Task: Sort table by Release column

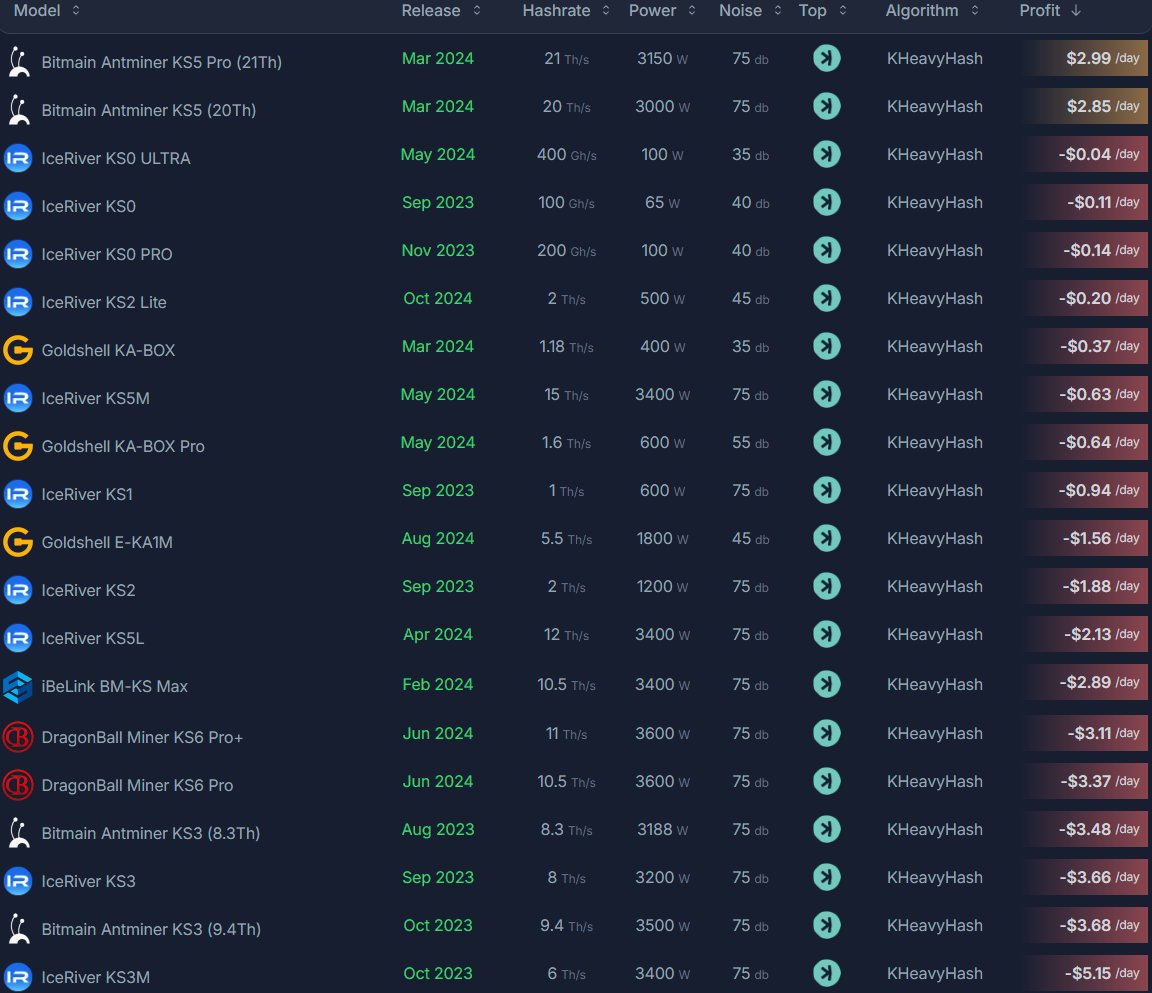Action: (x=441, y=10)
